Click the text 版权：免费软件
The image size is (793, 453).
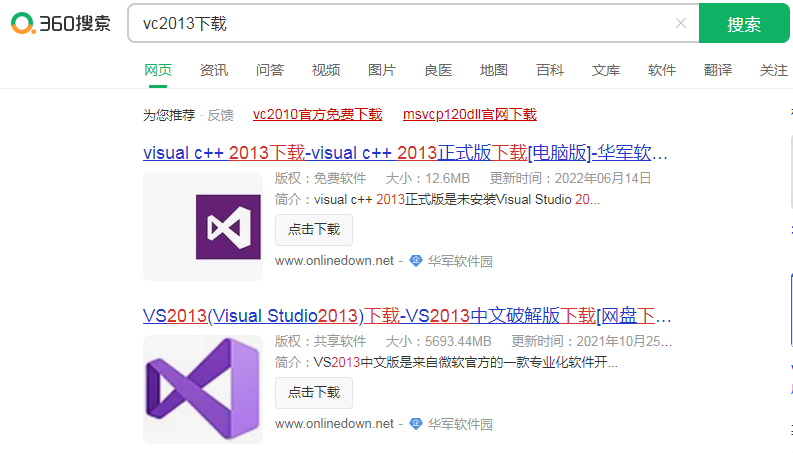coord(321,178)
